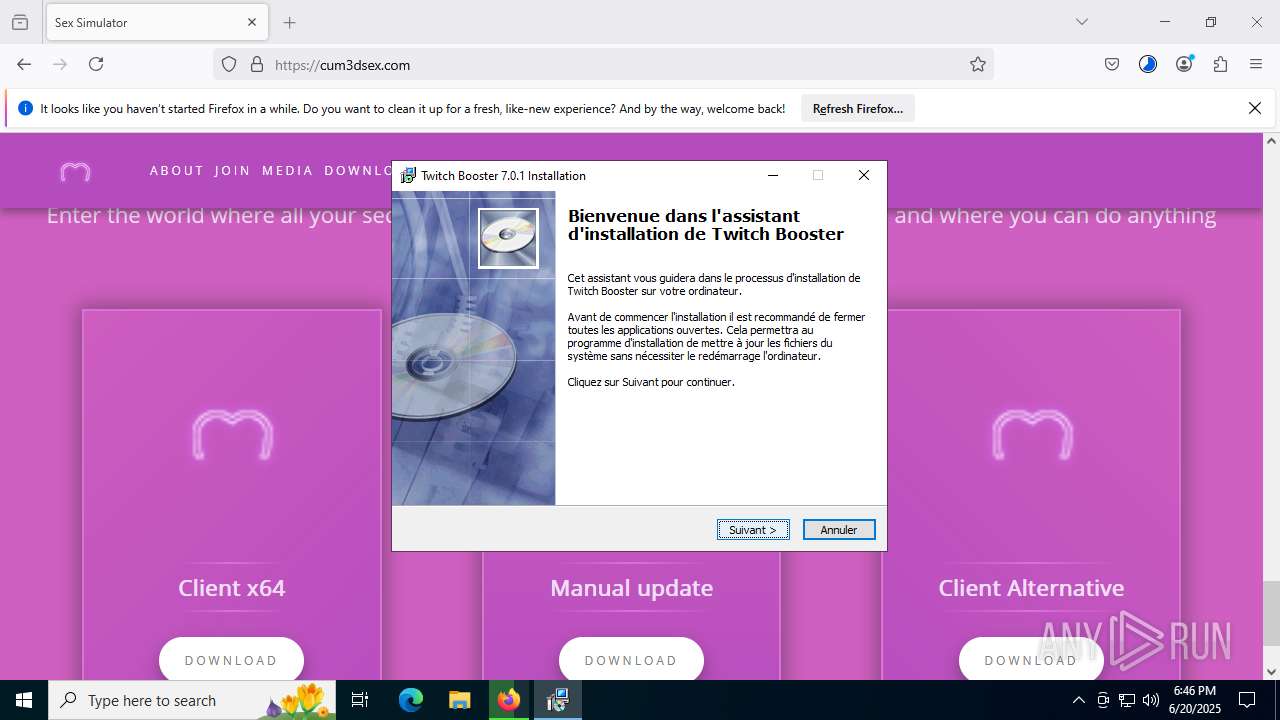Open Task View from taskbar

tap(360, 700)
